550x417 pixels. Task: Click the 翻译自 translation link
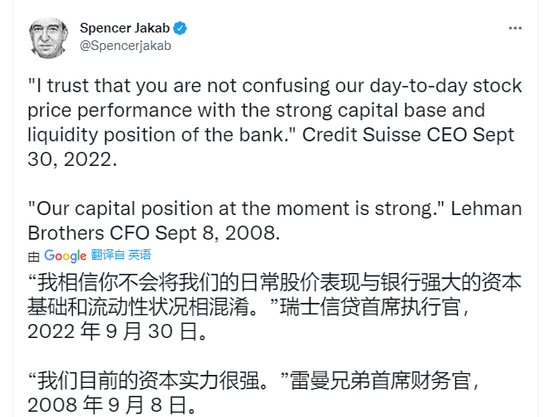[108, 255]
